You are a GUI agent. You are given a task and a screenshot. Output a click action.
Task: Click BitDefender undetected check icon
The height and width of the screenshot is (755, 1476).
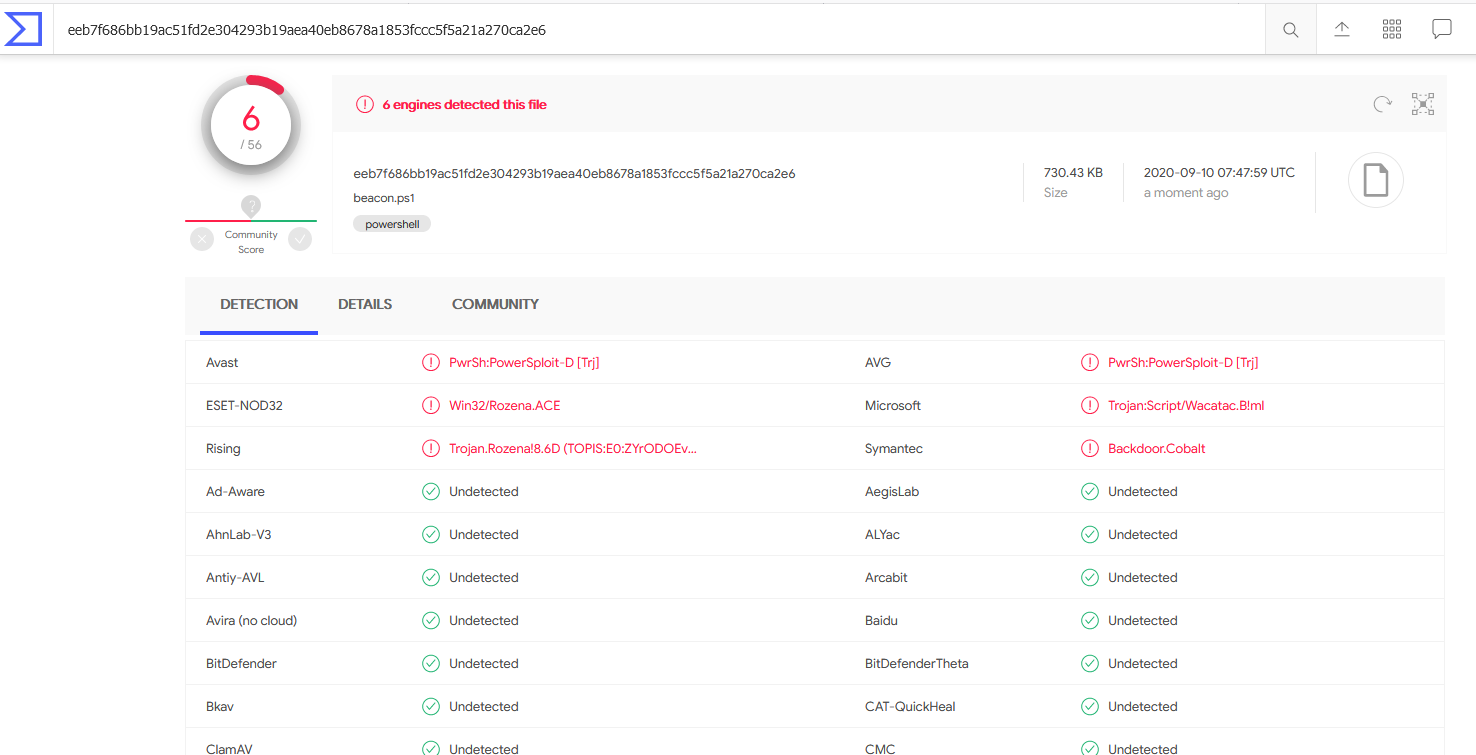tap(431, 664)
